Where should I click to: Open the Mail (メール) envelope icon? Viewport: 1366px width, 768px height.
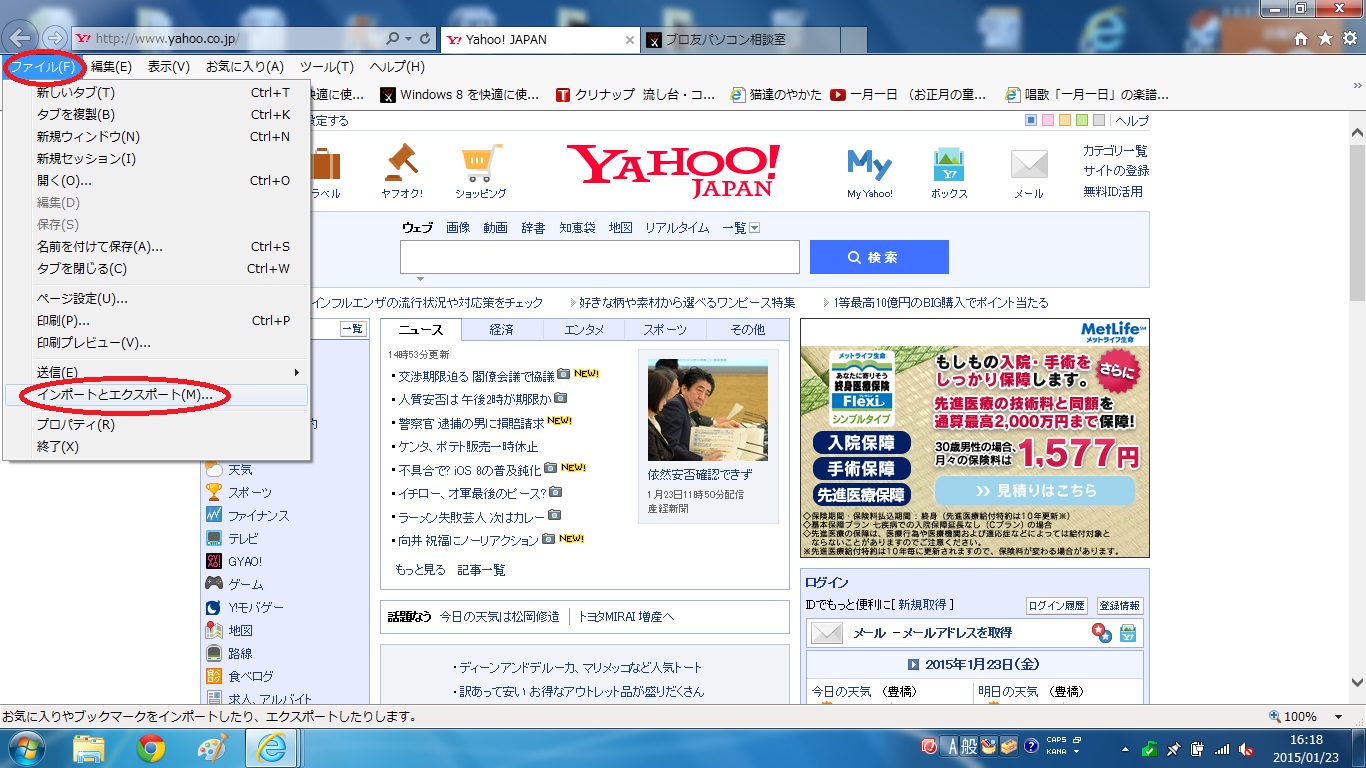pos(1028,164)
